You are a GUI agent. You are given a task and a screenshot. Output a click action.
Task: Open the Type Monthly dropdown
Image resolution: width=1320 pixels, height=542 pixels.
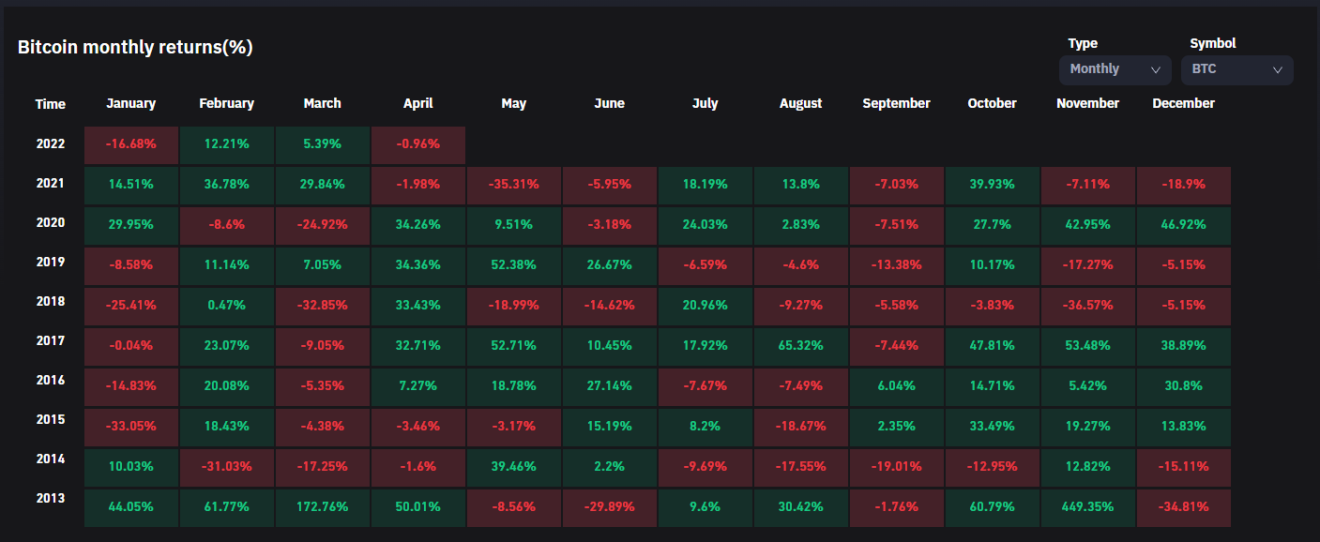tap(1114, 70)
